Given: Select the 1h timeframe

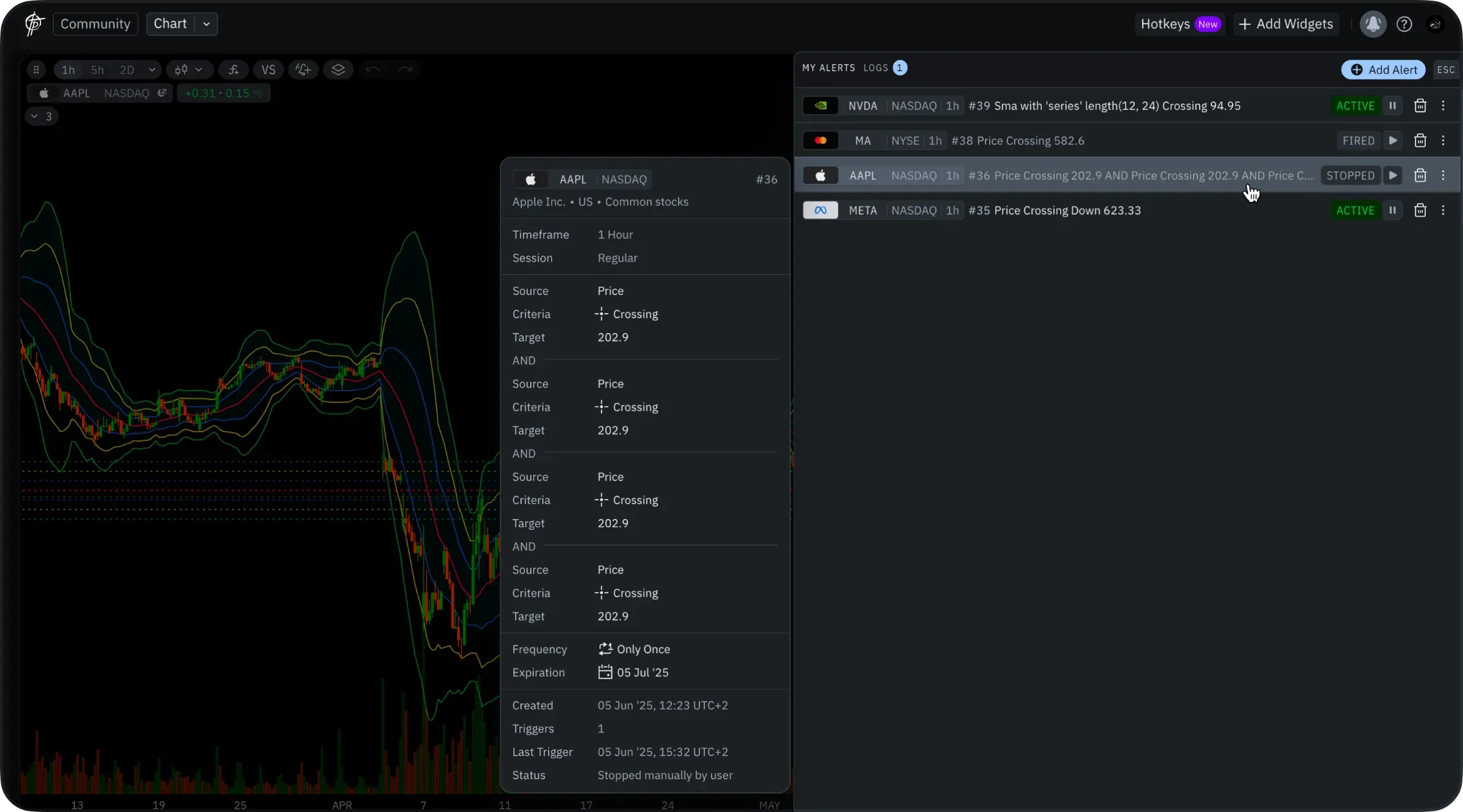Looking at the screenshot, I should (x=68, y=69).
